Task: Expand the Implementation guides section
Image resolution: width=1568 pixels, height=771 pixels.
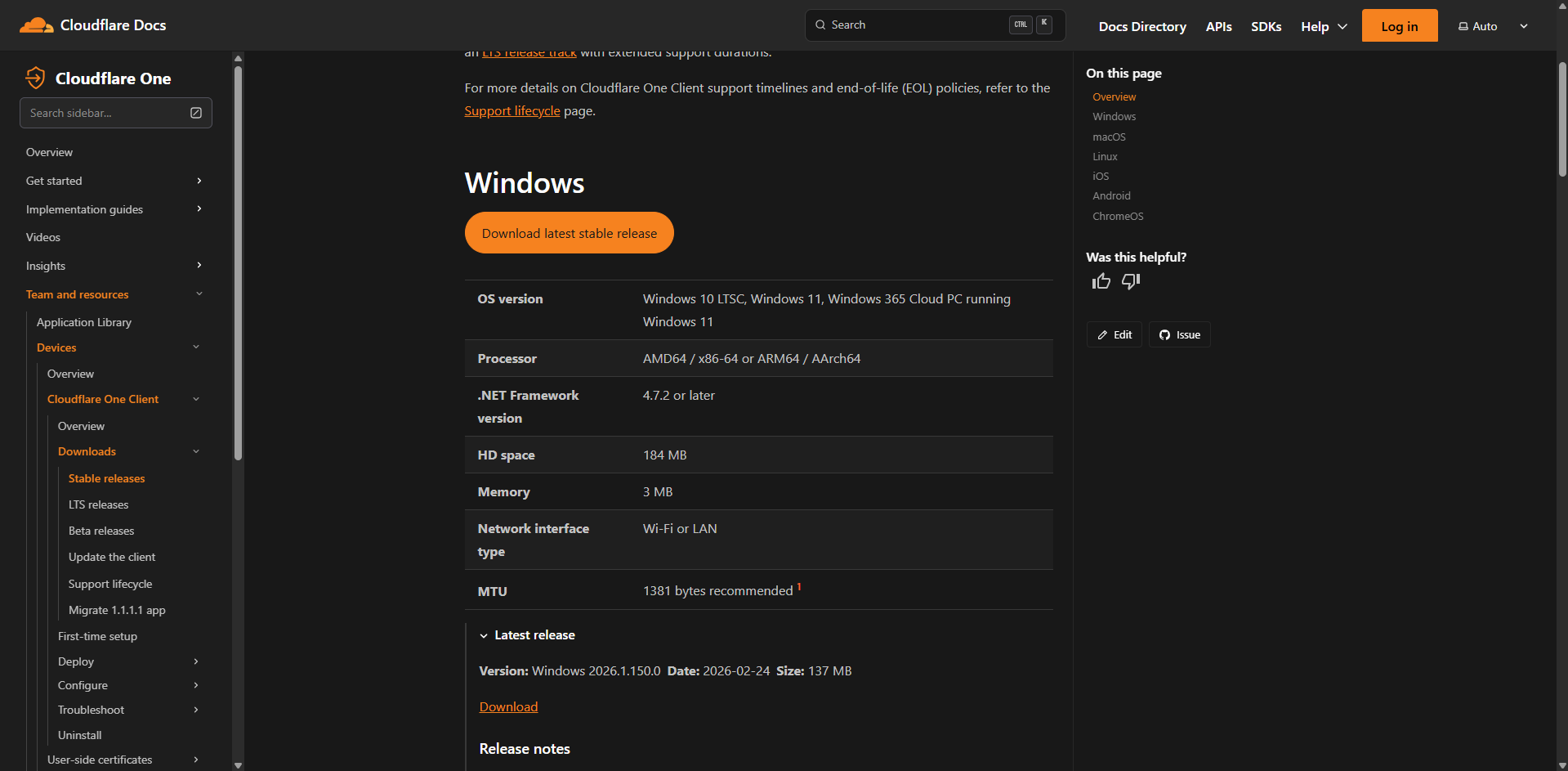Action: point(199,209)
